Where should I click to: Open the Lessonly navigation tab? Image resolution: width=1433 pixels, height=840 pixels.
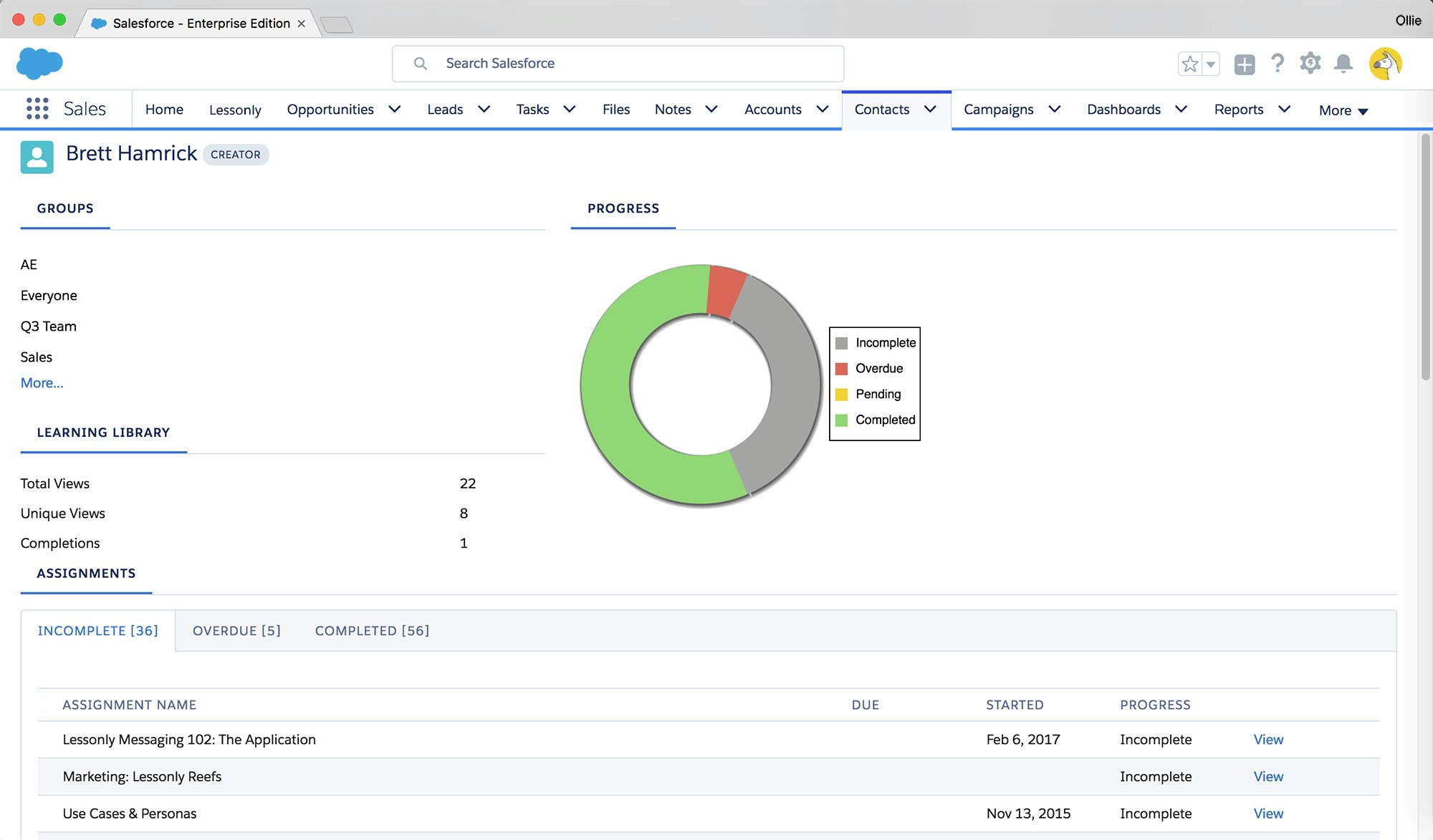235,110
